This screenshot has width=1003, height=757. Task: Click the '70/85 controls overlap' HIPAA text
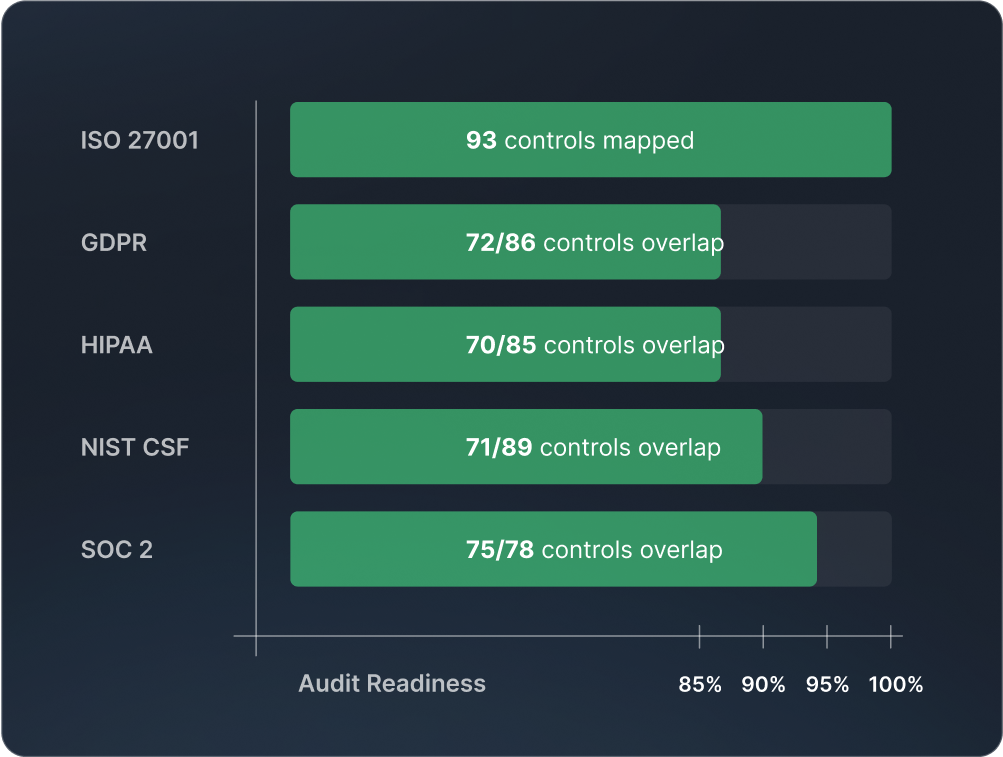594,345
